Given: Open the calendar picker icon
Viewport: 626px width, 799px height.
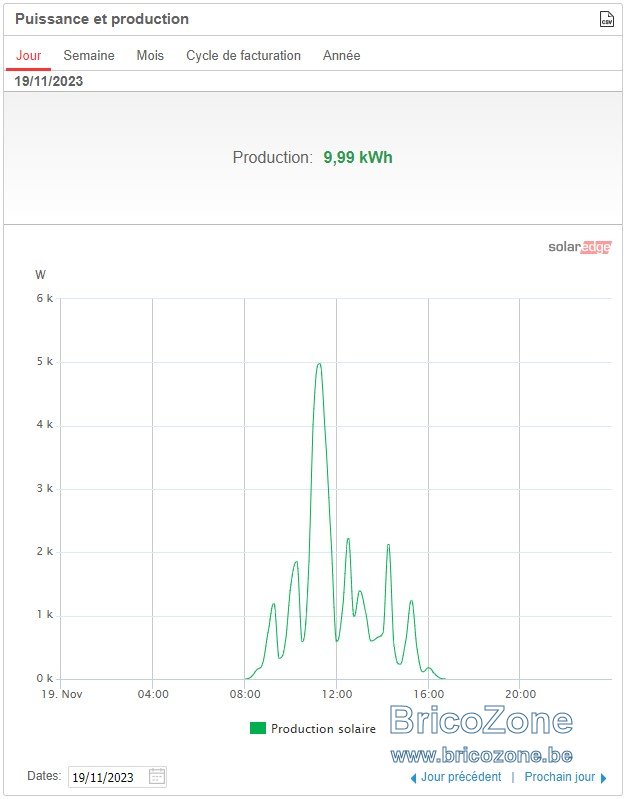Looking at the screenshot, I should 157,777.
